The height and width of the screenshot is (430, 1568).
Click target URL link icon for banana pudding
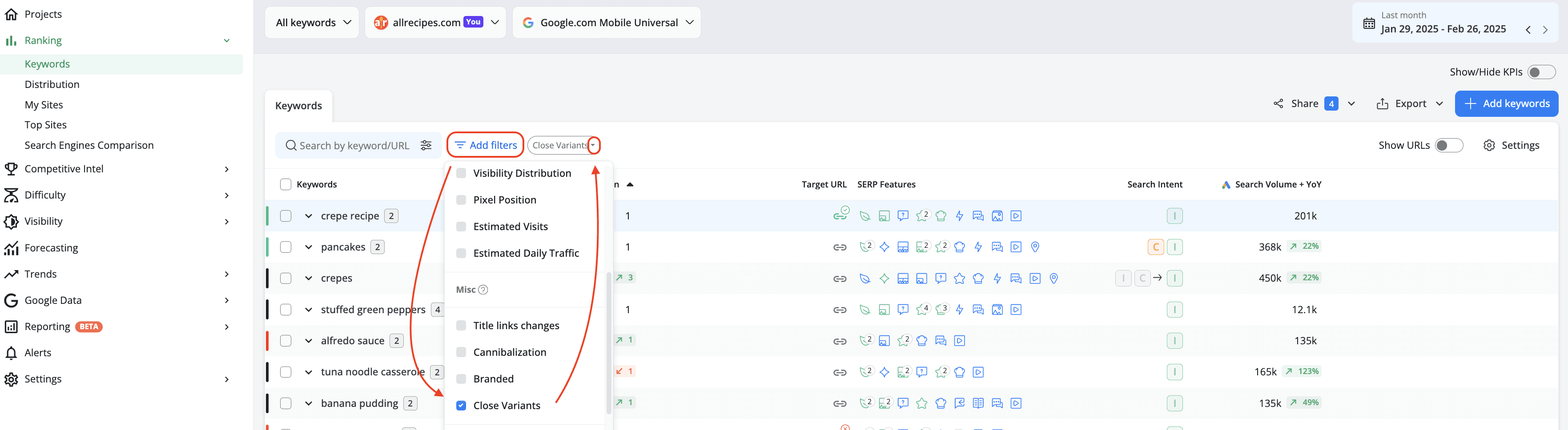click(840, 403)
